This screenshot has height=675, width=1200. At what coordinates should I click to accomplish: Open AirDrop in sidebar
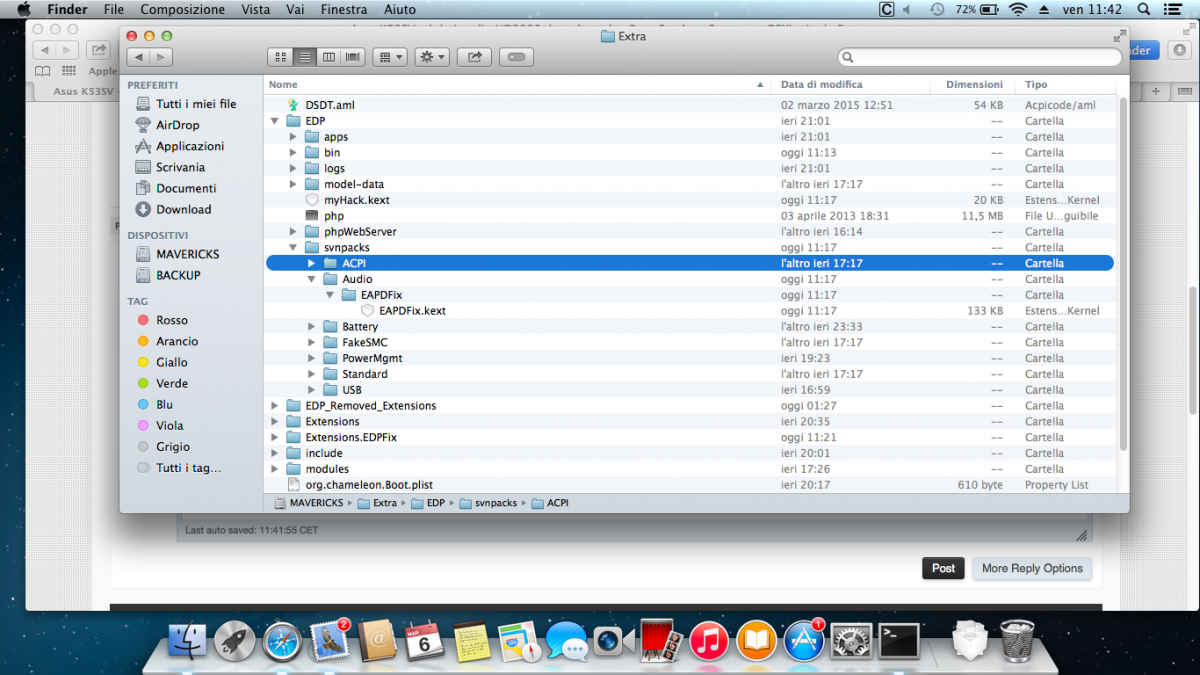177,125
